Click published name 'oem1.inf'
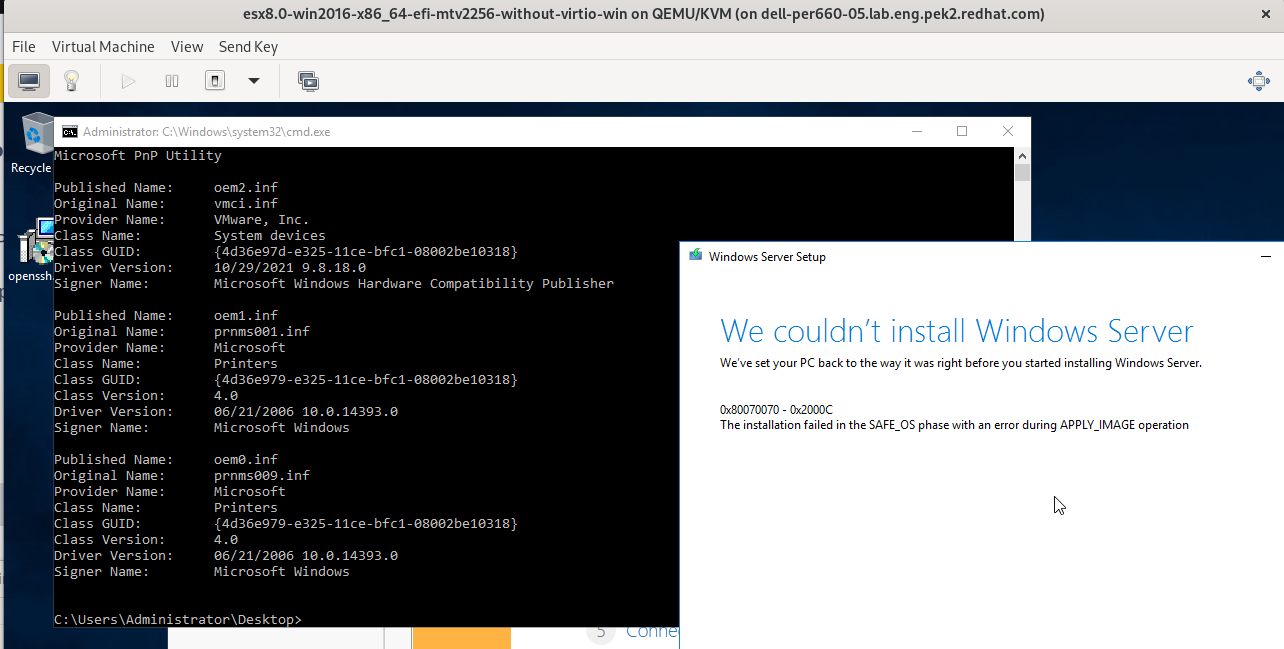1284x649 pixels. (x=246, y=315)
